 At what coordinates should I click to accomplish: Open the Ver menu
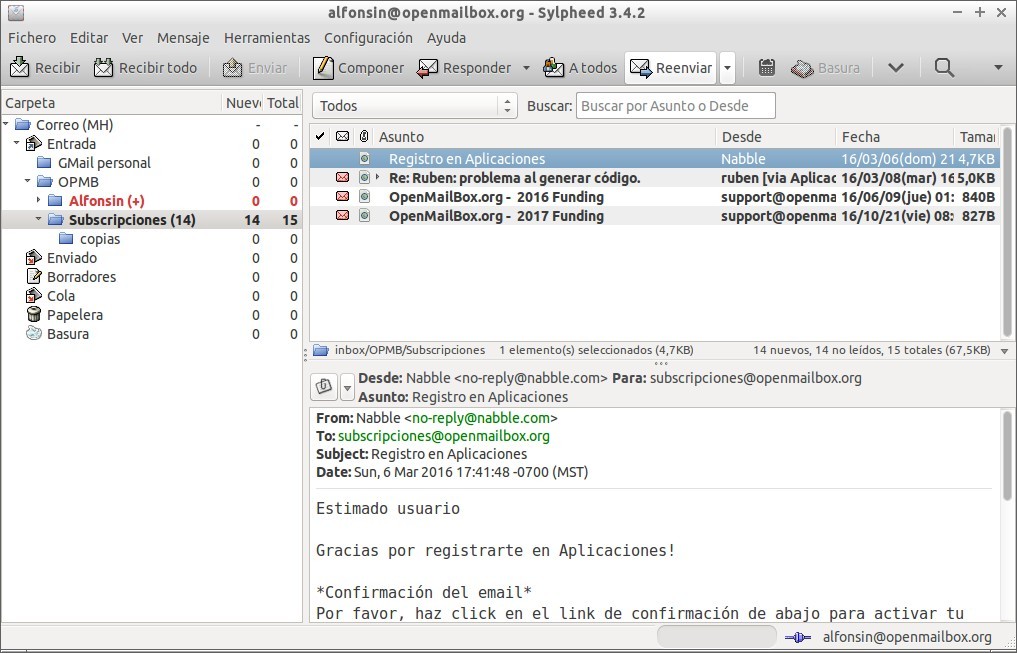[x=132, y=38]
